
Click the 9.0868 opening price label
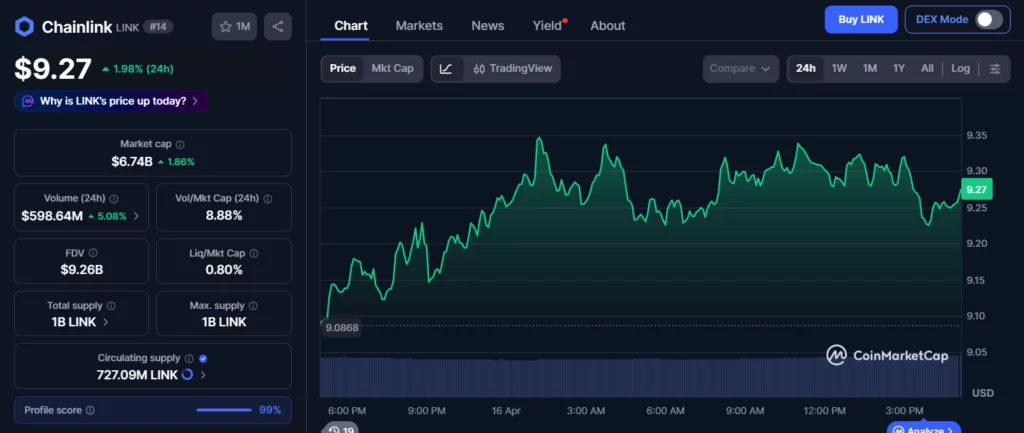pyautogui.click(x=342, y=327)
